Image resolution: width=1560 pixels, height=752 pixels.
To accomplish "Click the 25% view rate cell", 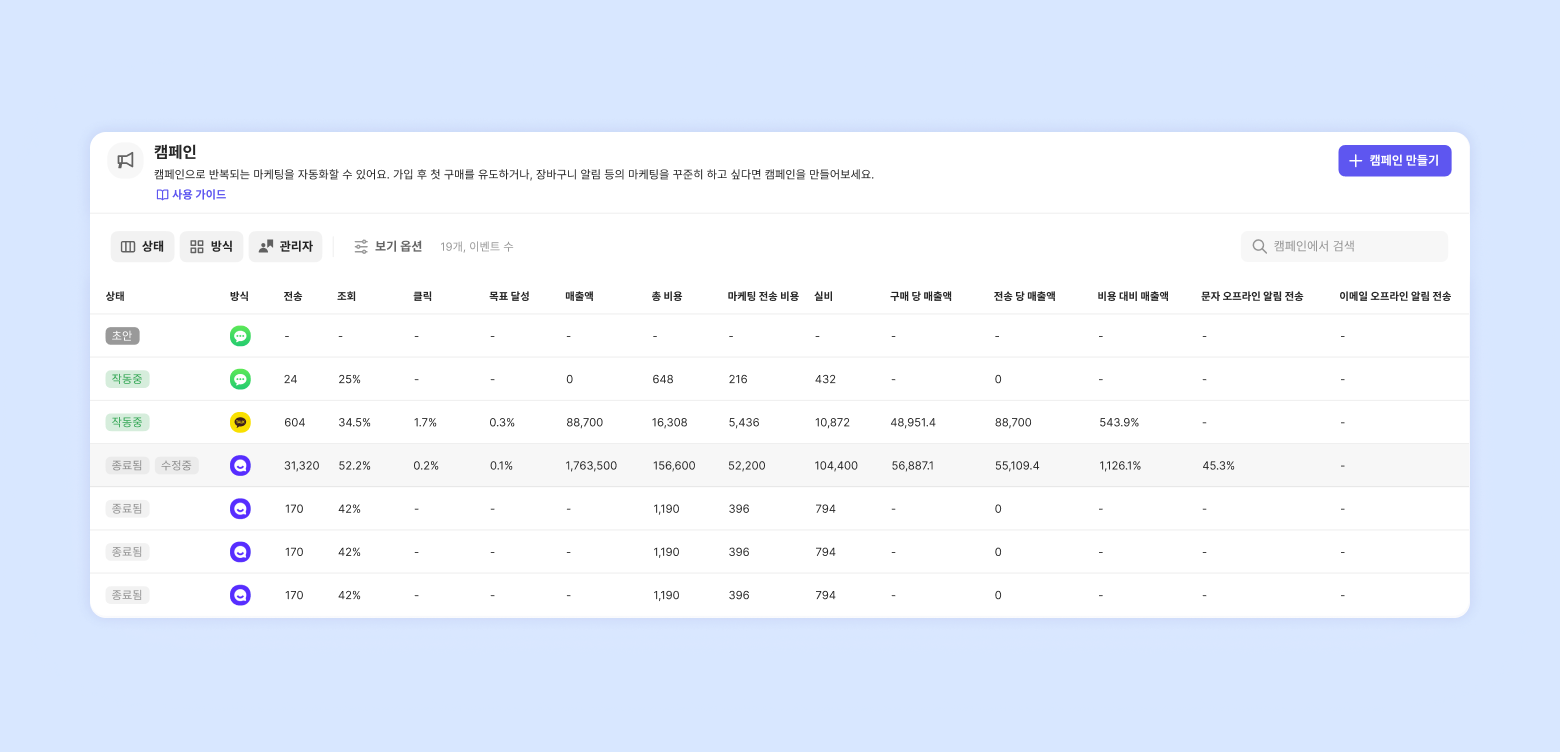I will pyautogui.click(x=349, y=379).
